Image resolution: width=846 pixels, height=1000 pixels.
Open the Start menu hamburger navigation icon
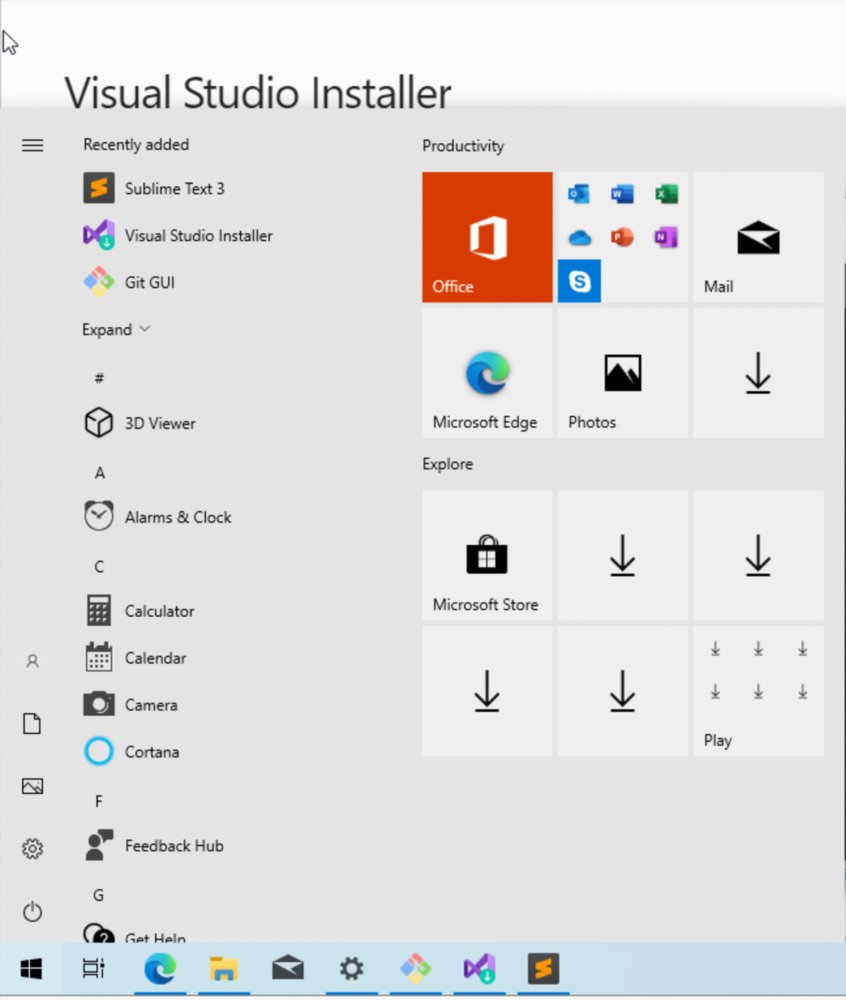(x=33, y=145)
